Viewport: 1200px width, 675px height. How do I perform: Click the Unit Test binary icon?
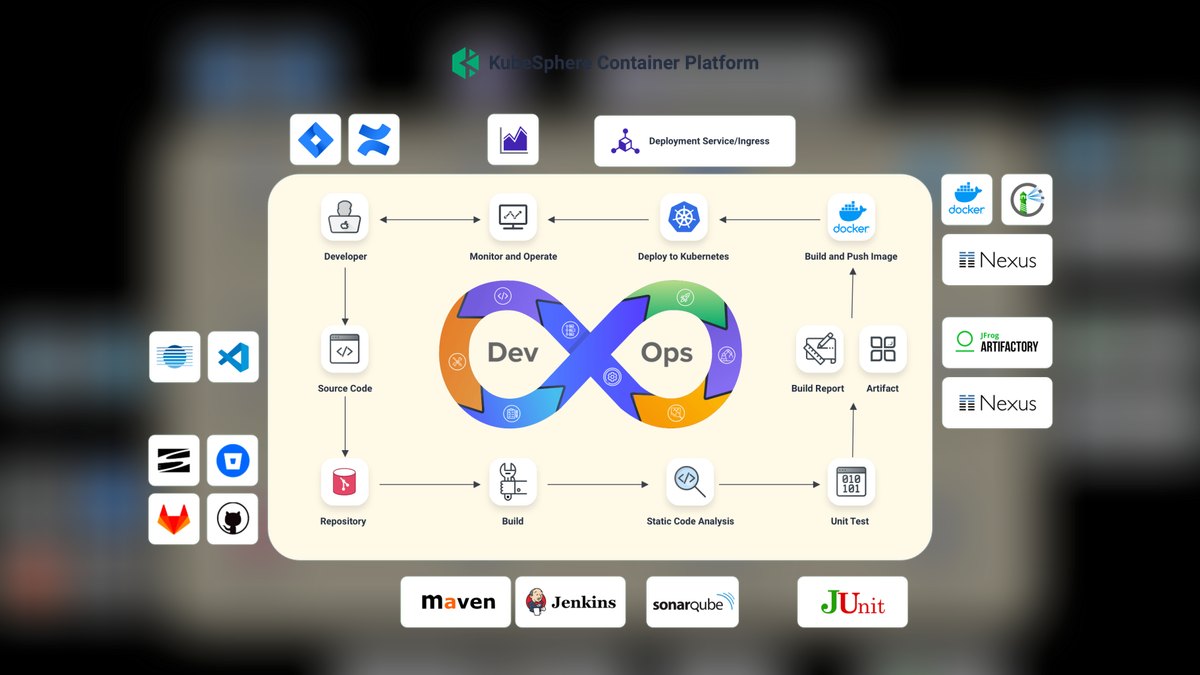click(851, 483)
